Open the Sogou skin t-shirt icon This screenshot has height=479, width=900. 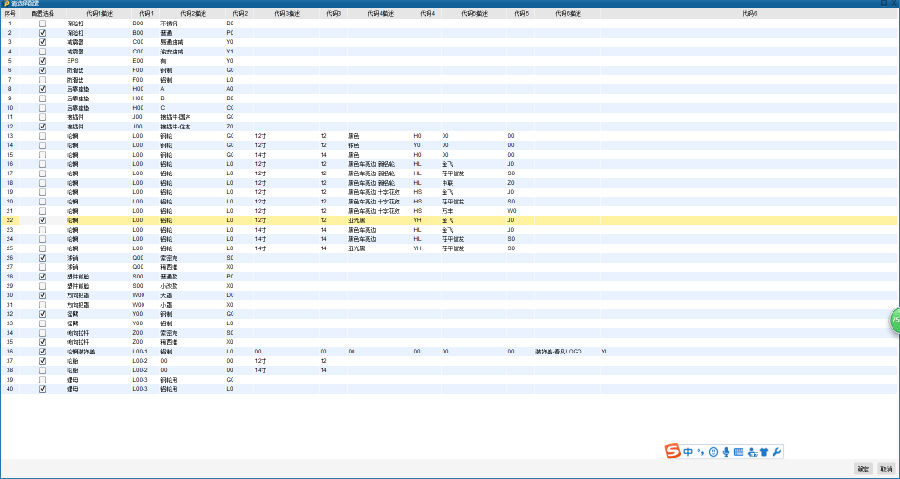[764, 452]
